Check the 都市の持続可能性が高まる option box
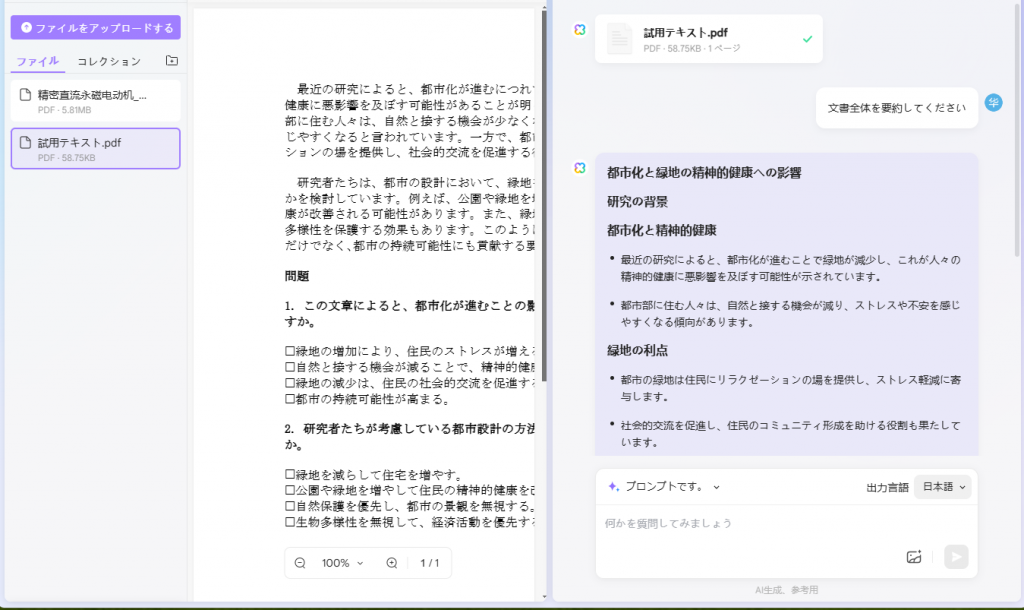The image size is (1024, 610). pyautogui.click(x=290, y=399)
